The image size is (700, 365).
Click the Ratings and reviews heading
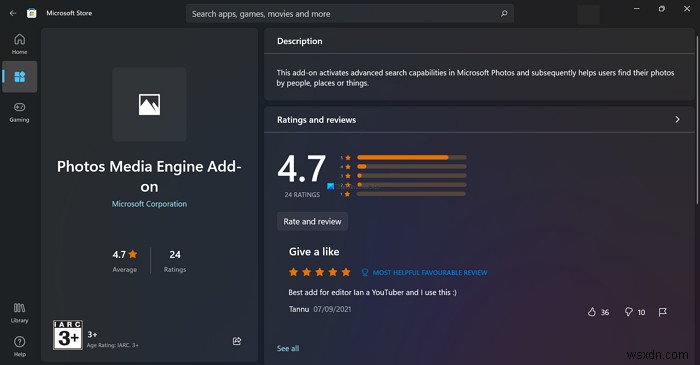coord(317,120)
